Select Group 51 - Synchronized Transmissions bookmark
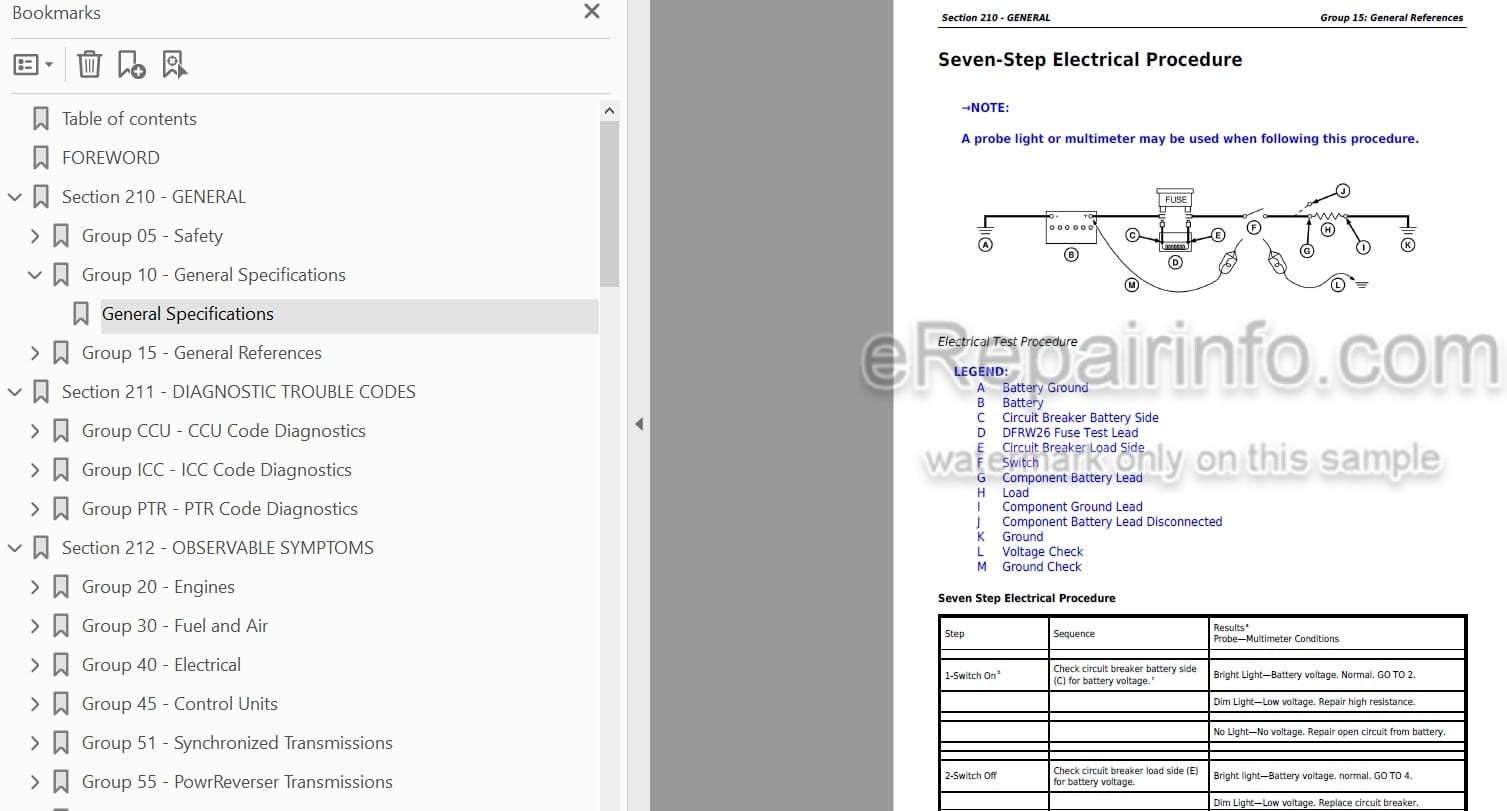 [237, 743]
